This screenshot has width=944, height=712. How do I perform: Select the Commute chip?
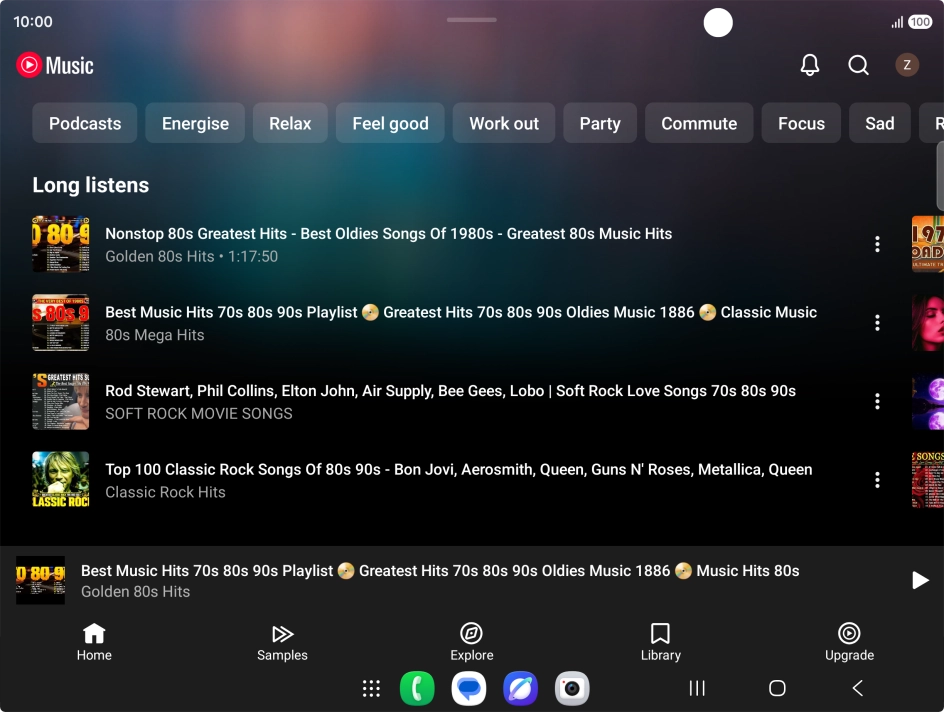click(x=699, y=123)
